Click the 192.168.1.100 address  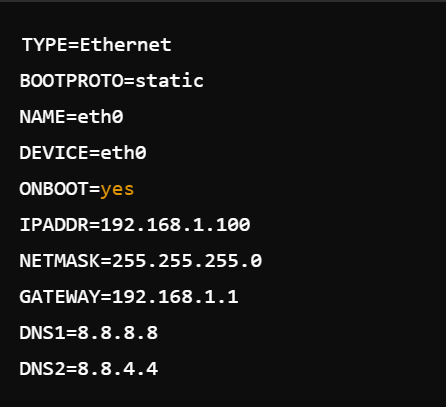click(x=175, y=225)
